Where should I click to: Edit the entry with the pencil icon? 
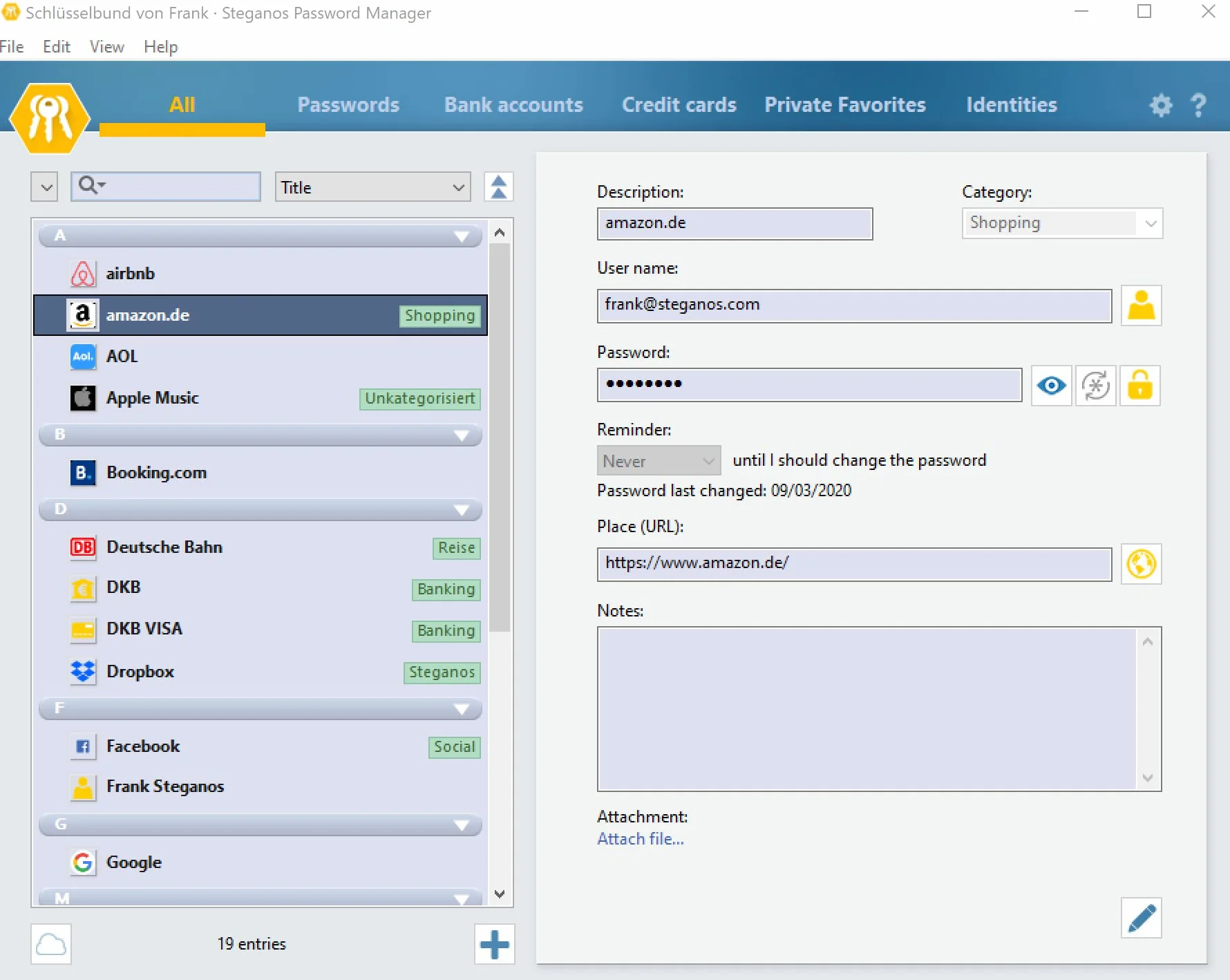(x=1141, y=918)
